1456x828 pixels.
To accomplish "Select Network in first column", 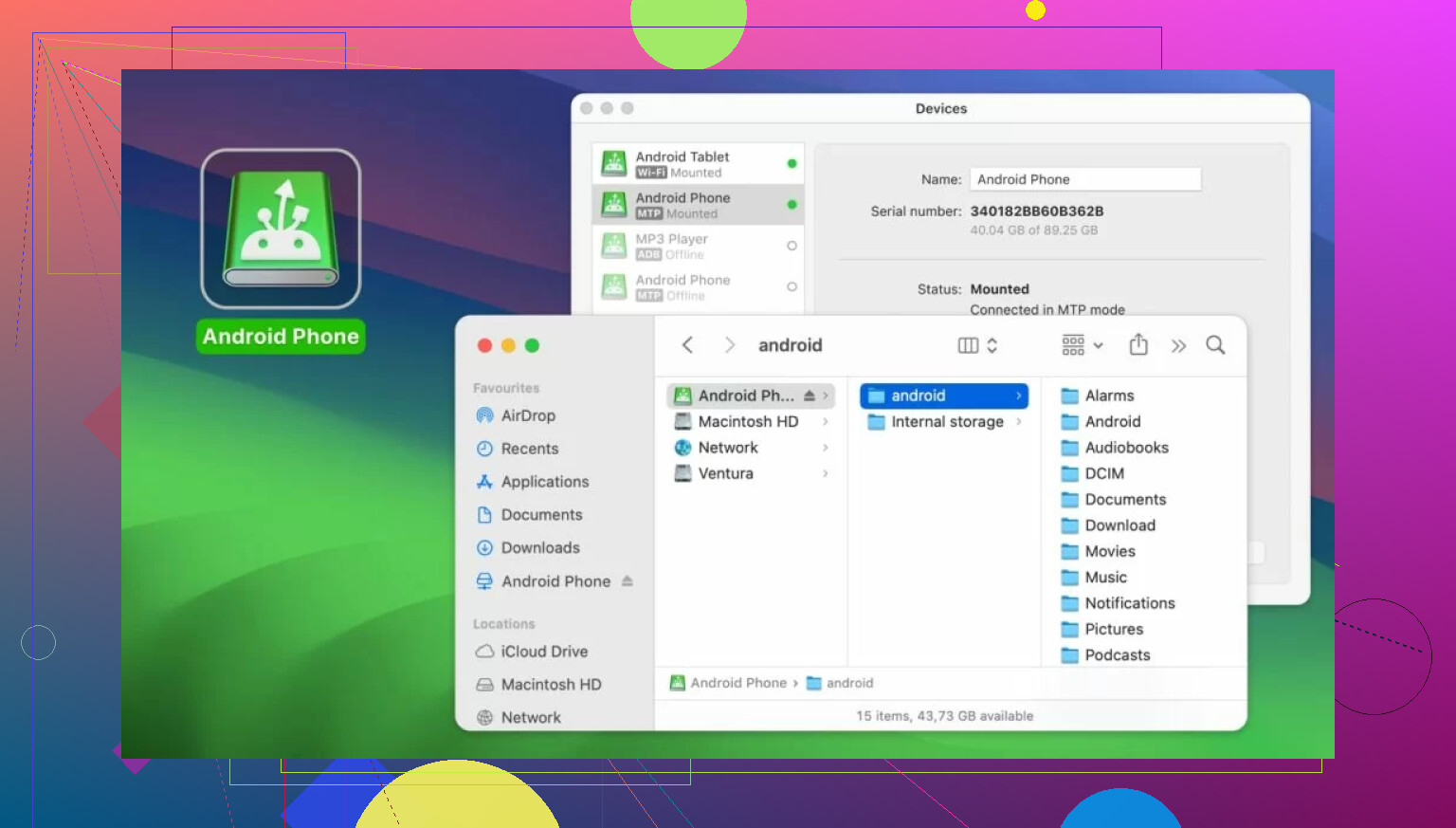I will point(716,448).
